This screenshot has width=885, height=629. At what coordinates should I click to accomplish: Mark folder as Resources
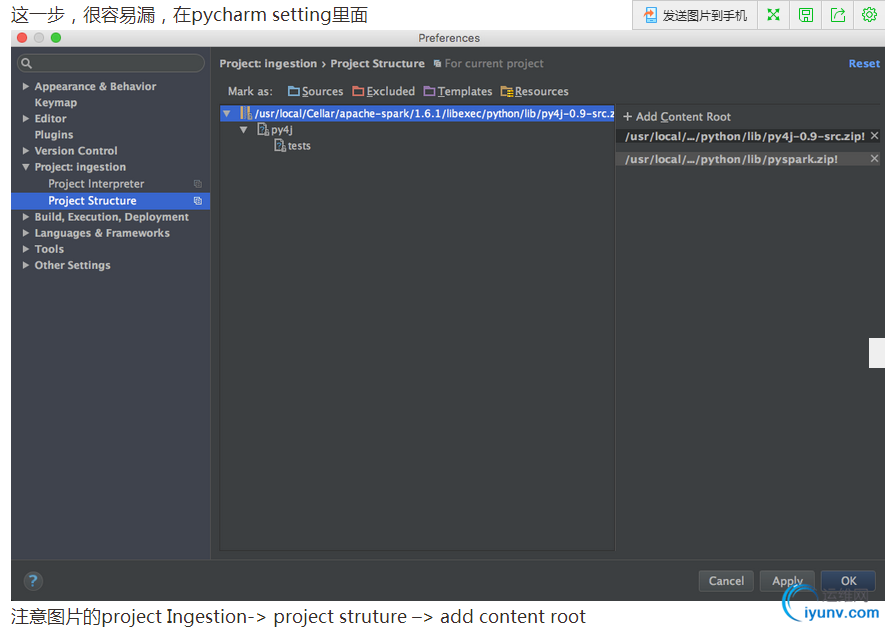534,91
